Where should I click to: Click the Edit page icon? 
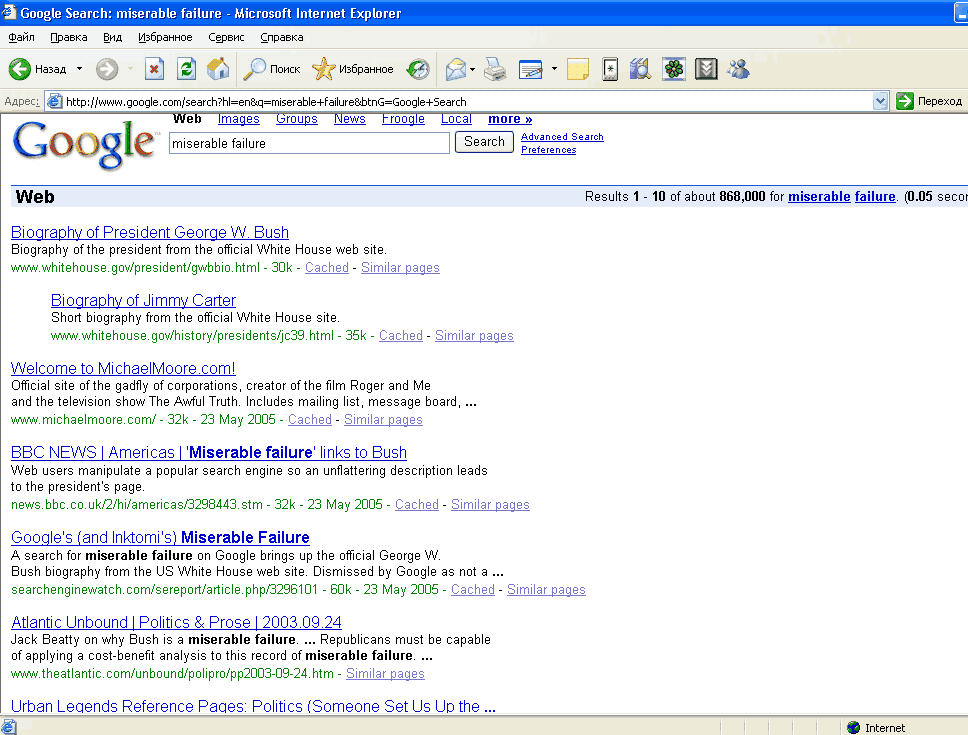530,69
